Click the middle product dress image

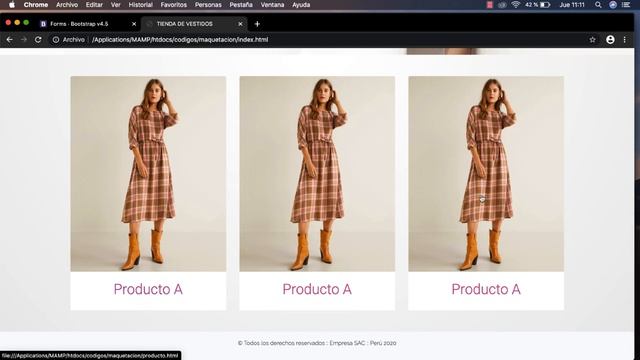tap(317, 174)
